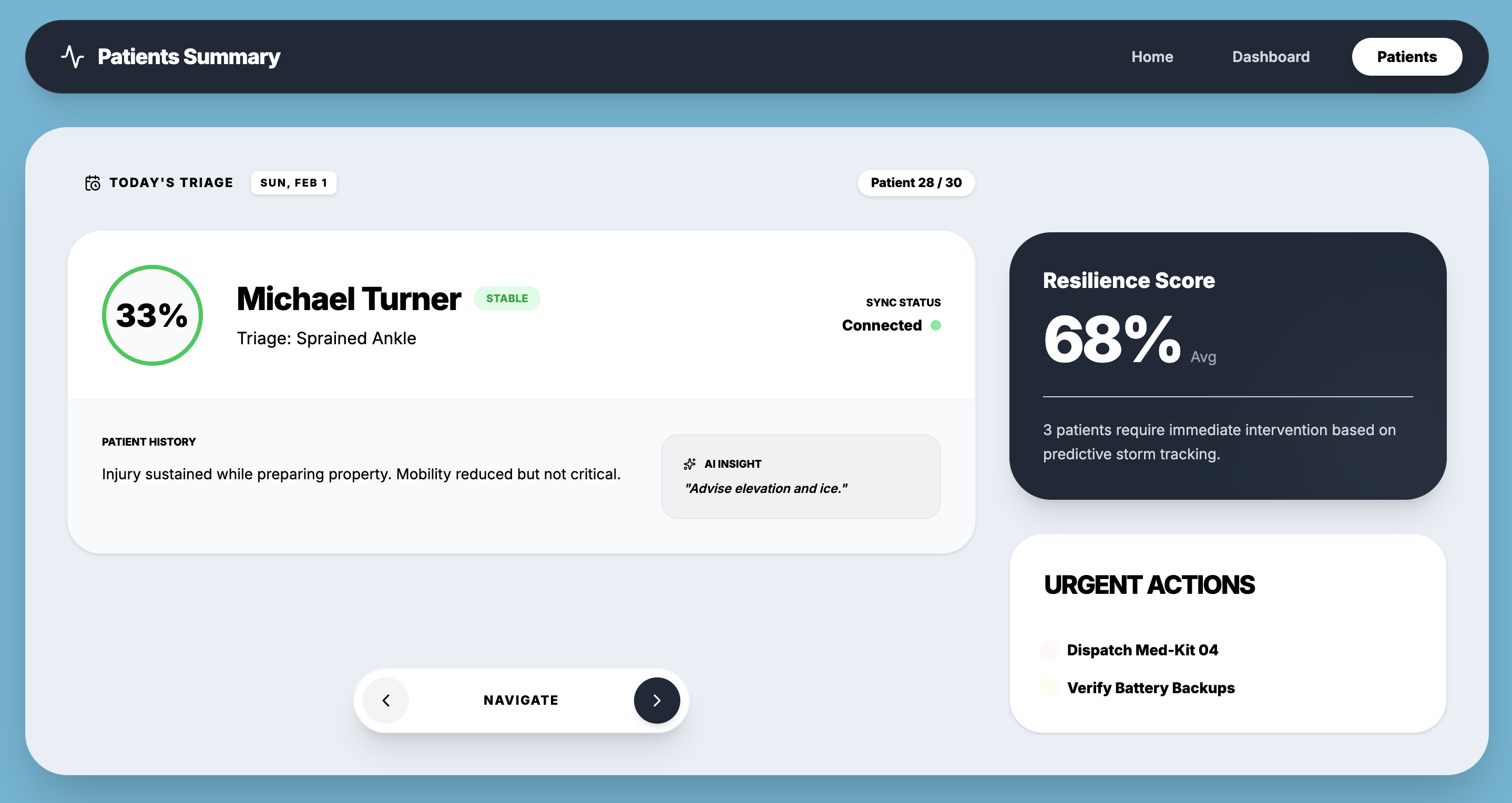This screenshot has width=1512, height=803.
Task: Open the Home navigation tab
Action: [1151, 57]
